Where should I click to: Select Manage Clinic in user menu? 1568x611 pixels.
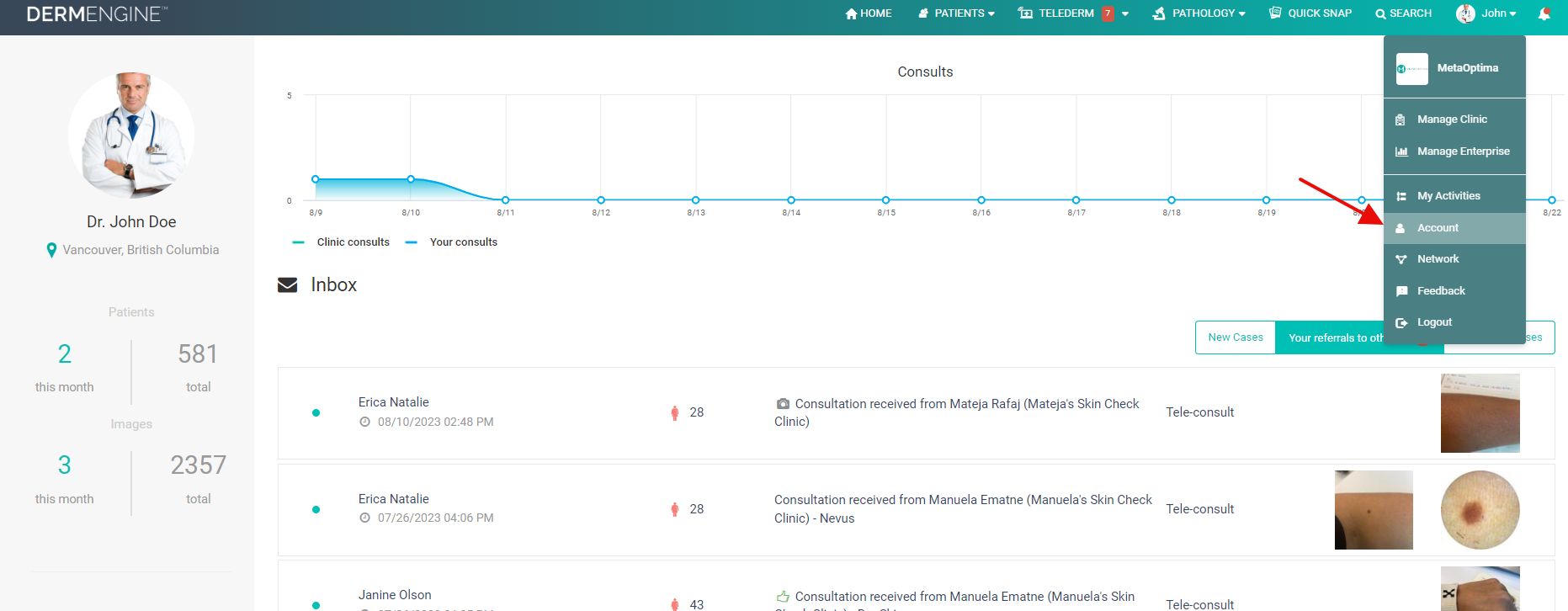pyautogui.click(x=1454, y=120)
